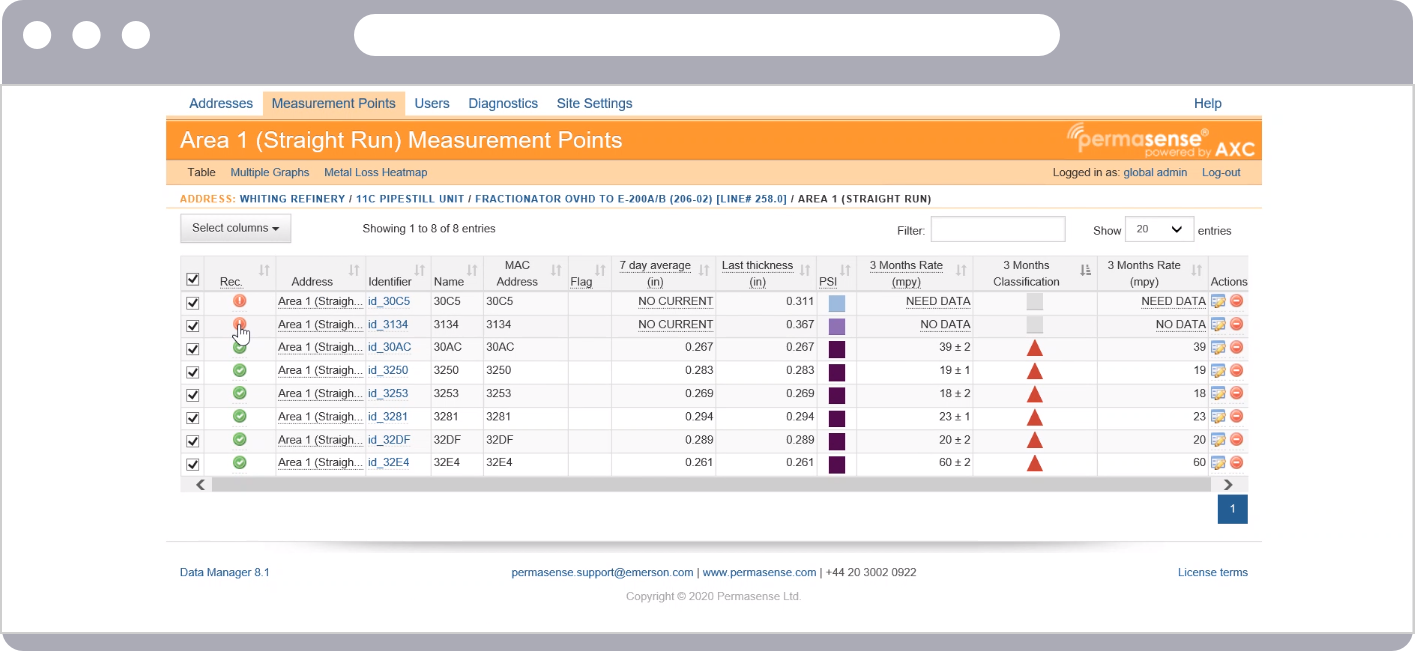Open the License terms link
1415x651 pixels.
tap(1213, 572)
